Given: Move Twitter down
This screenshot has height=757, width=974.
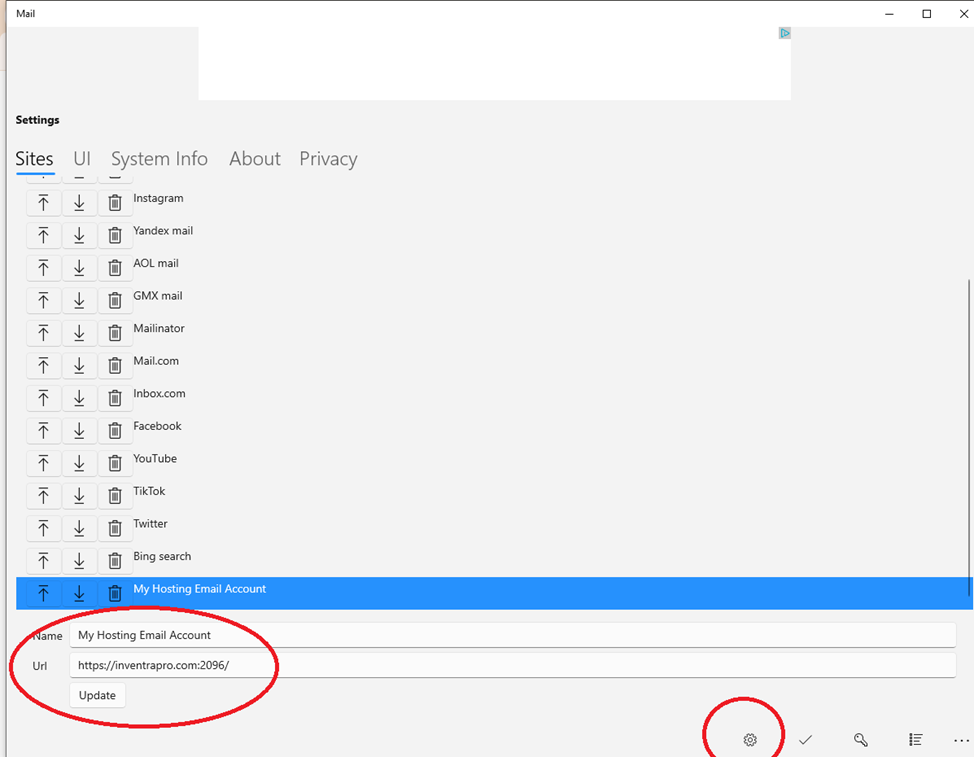Looking at the screenshot, I should [79, 528].
